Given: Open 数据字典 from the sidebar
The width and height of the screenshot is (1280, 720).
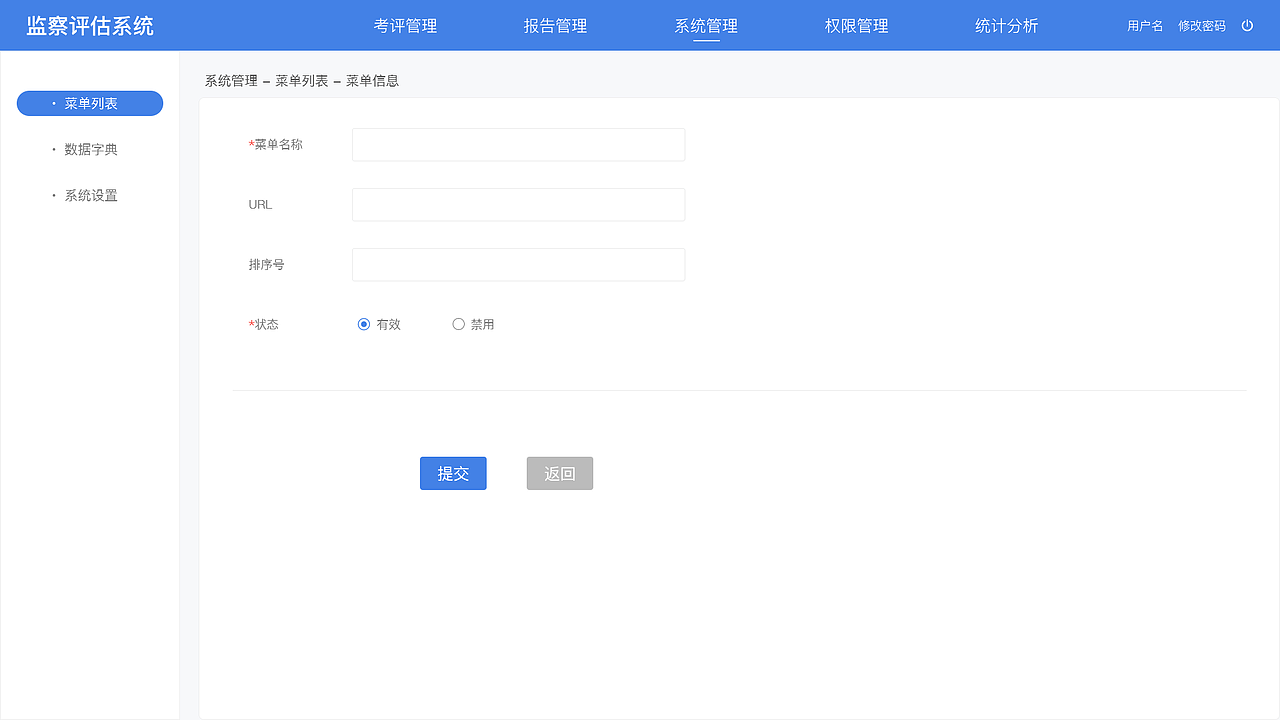Looking at the screenshot, I should pos(89,149).
